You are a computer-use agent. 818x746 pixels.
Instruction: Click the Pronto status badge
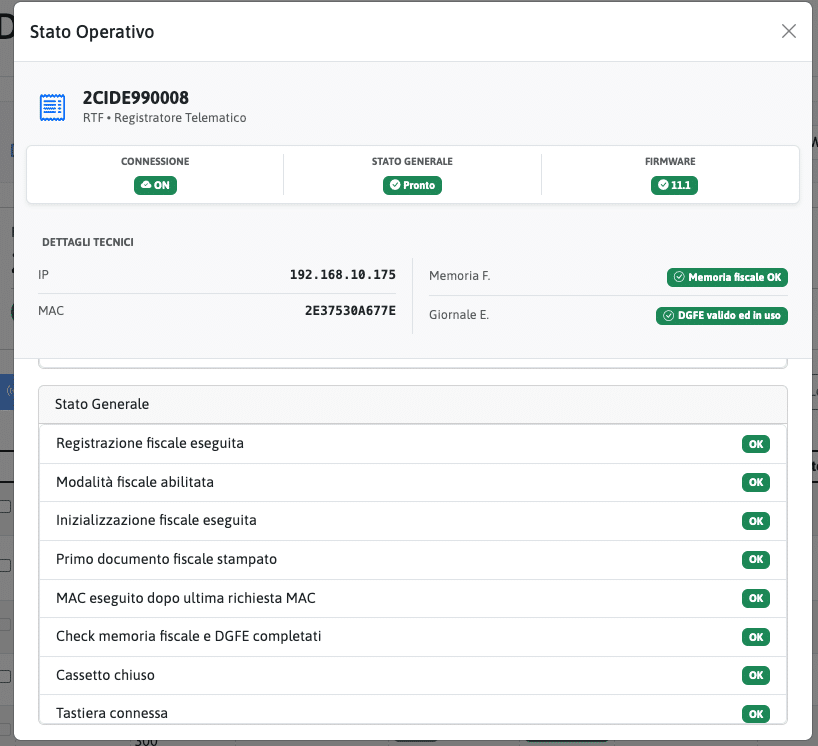[412, 185]
